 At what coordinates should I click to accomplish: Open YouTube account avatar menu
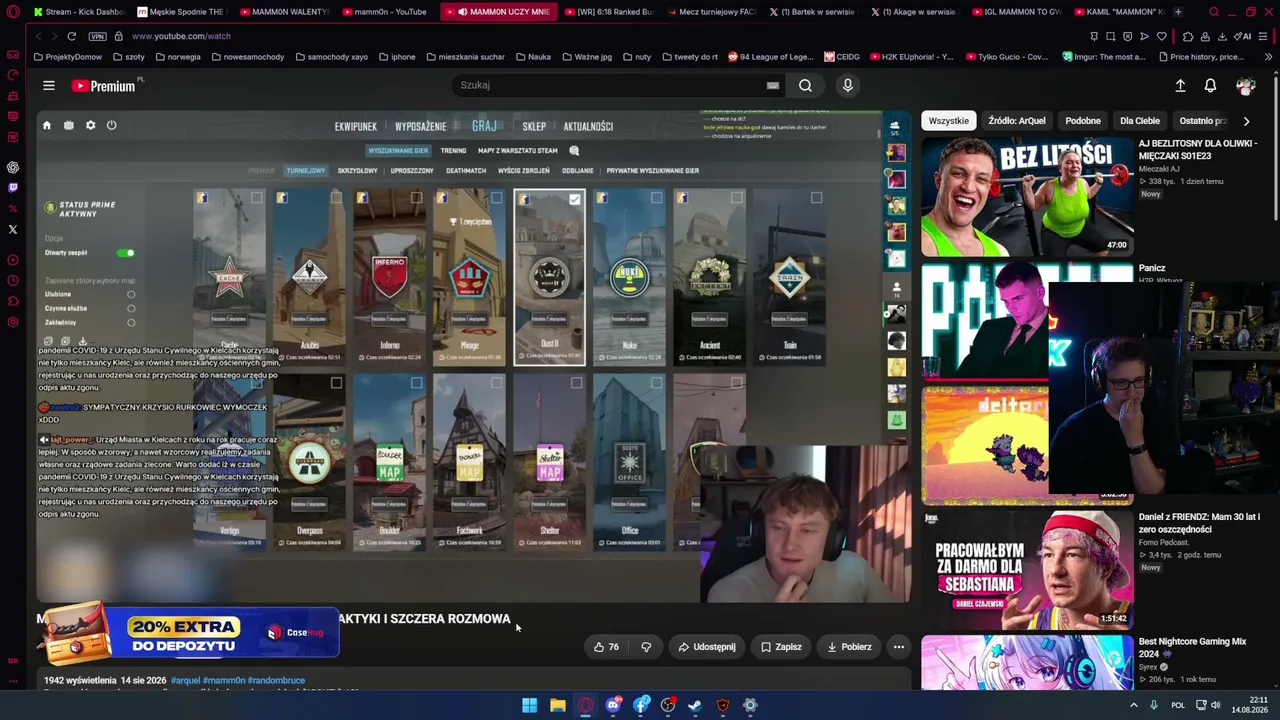coord(1246,86)
